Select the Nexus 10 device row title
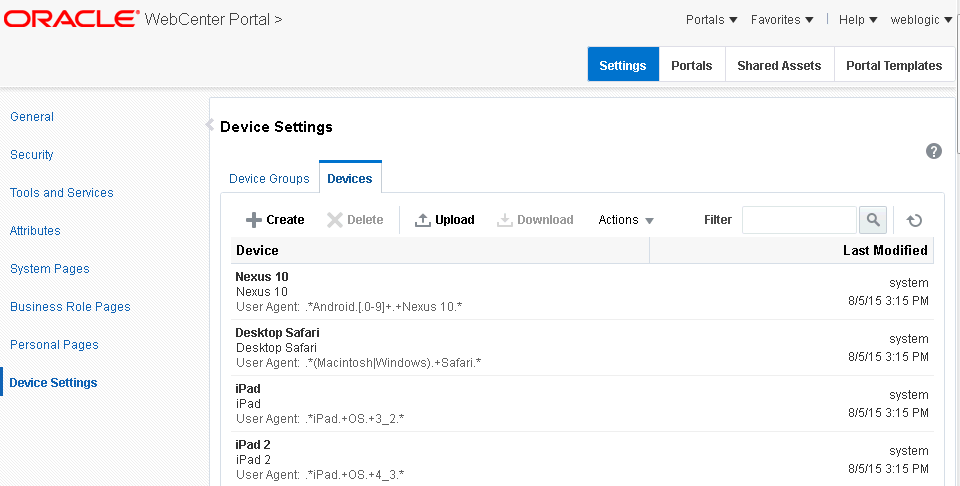 click(262, 277)
